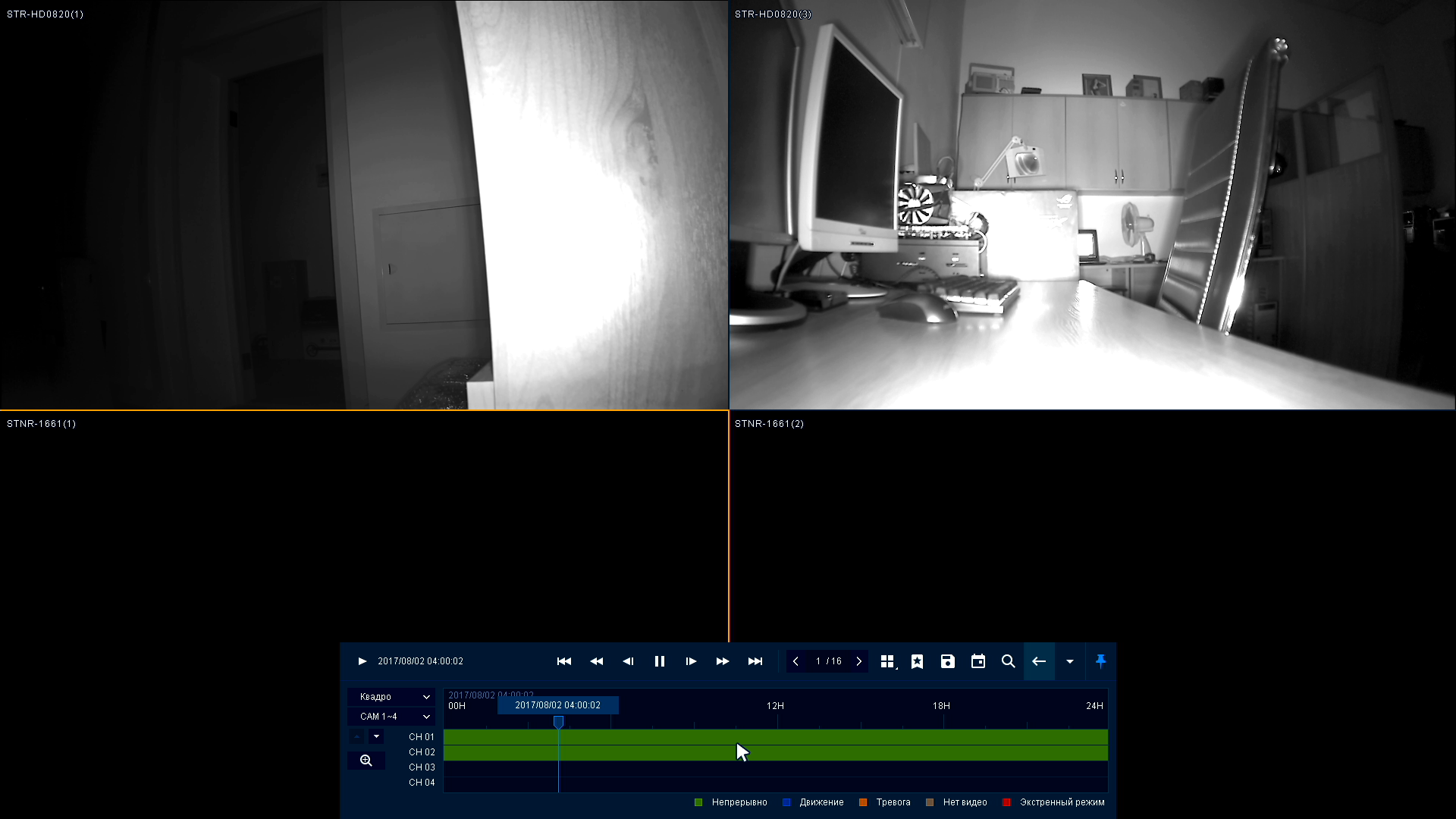Viewport: 1456px width, 819px height.
Task: Select the STR-HD0820(3) camera view
Action: pyautogui.click(x=1092, y=205)
